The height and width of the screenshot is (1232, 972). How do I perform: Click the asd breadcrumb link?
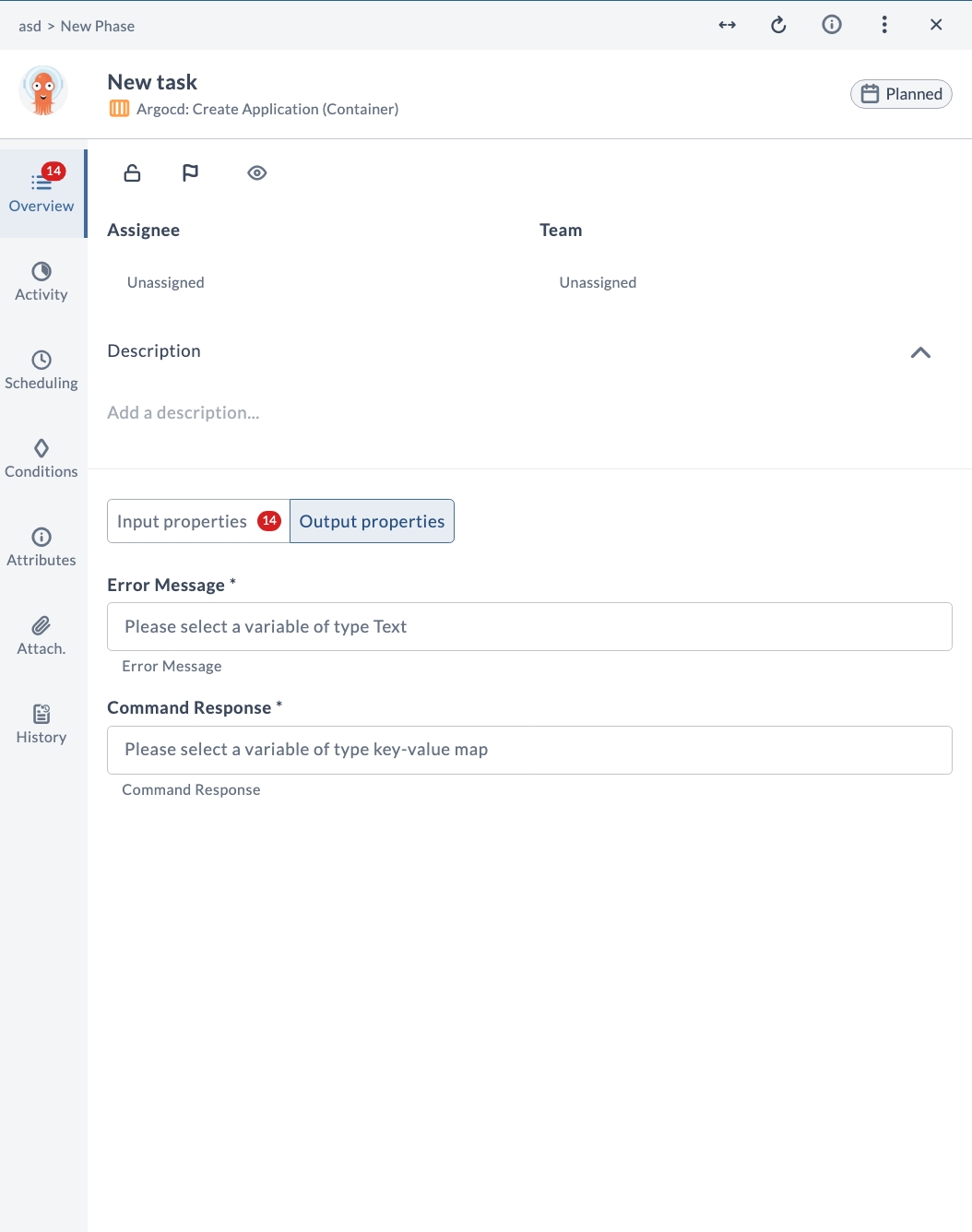point(30,26)
